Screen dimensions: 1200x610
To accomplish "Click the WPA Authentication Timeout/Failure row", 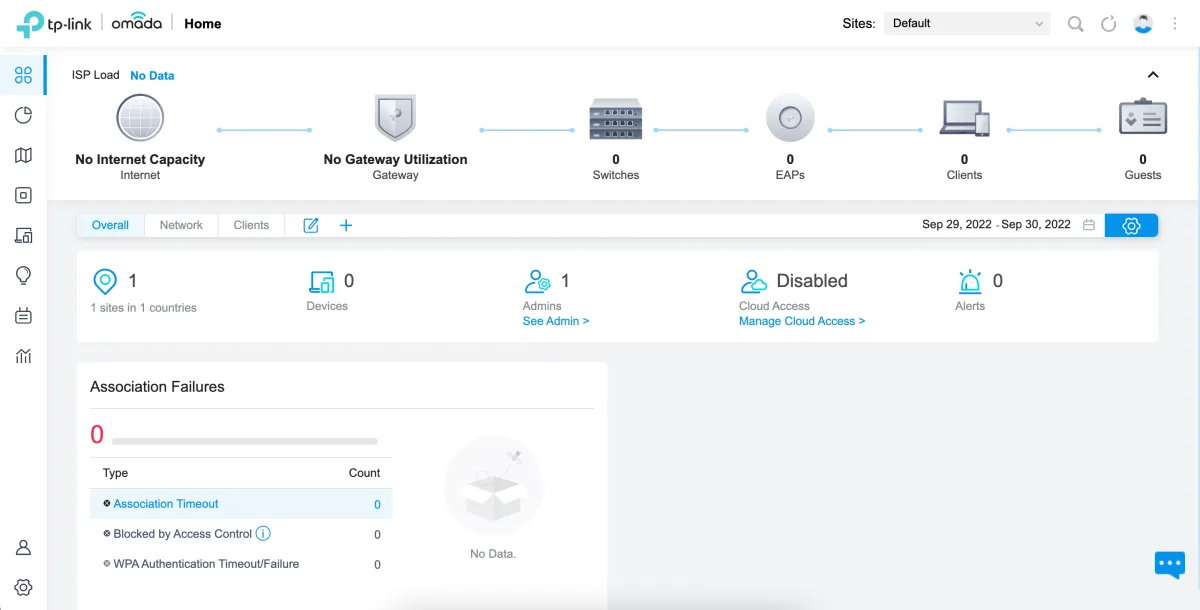I will [241, 564].
